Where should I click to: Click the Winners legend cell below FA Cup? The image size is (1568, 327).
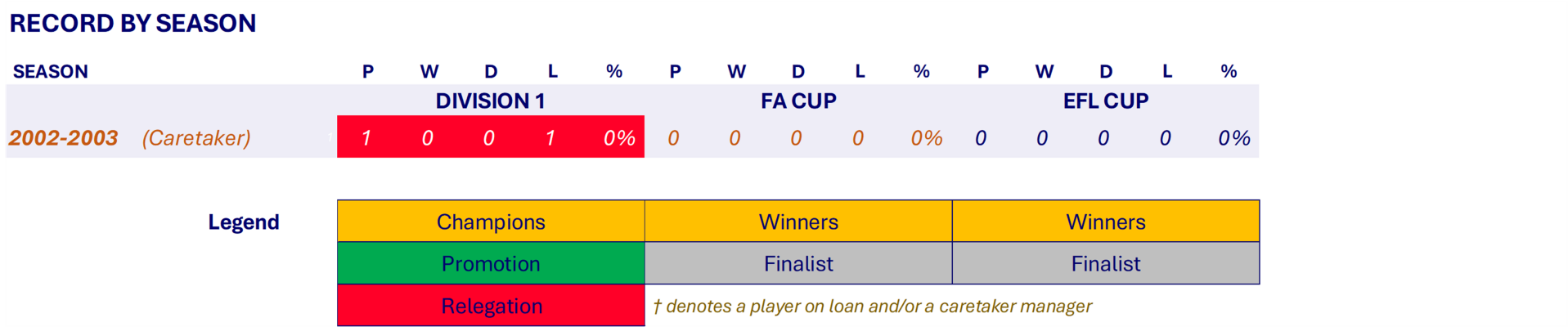coord(798,222)
